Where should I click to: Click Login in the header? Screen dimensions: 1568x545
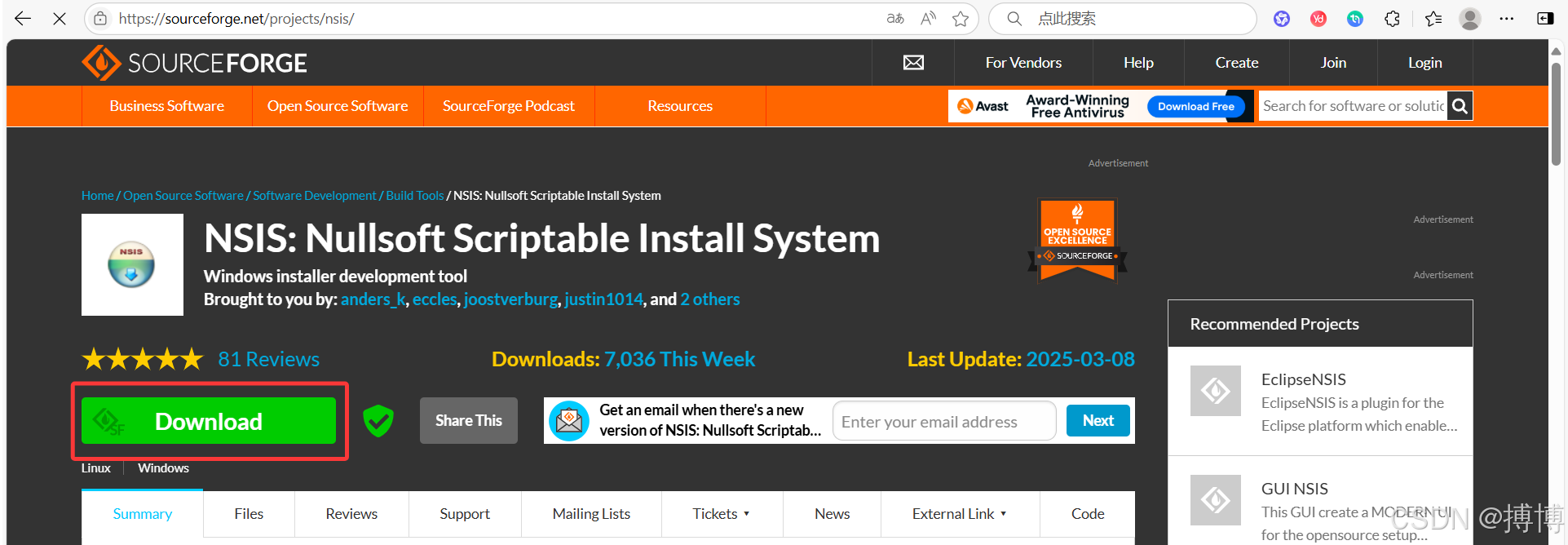(x=1425, y=63)
